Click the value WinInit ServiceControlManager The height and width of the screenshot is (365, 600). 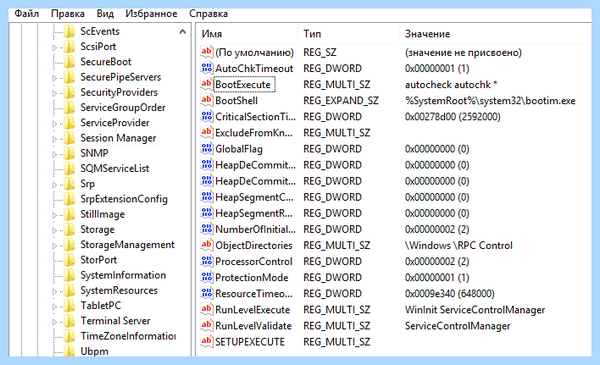475,310
